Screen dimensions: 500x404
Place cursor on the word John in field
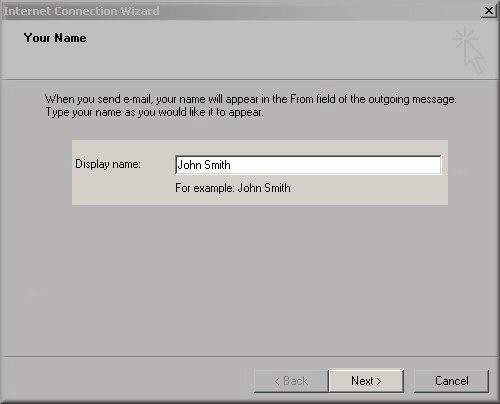(x=189, y=165)
